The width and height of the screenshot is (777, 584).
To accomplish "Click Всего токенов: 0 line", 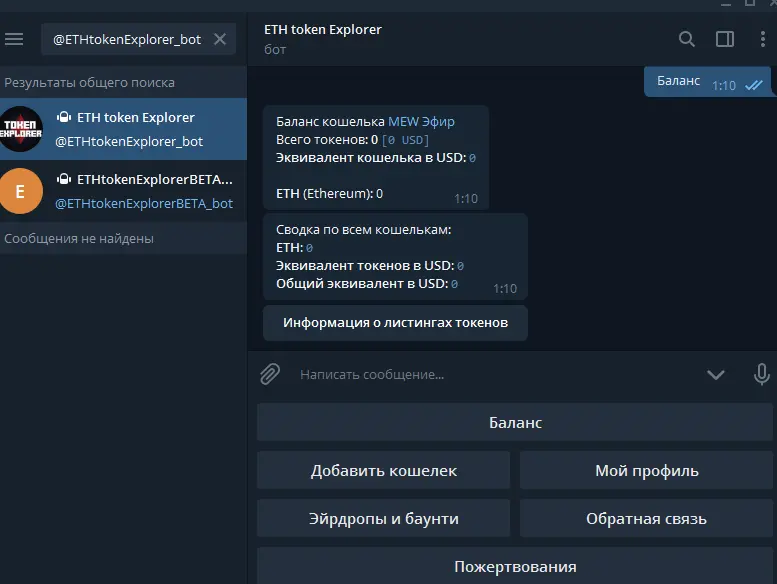I will tap(352, 140).
